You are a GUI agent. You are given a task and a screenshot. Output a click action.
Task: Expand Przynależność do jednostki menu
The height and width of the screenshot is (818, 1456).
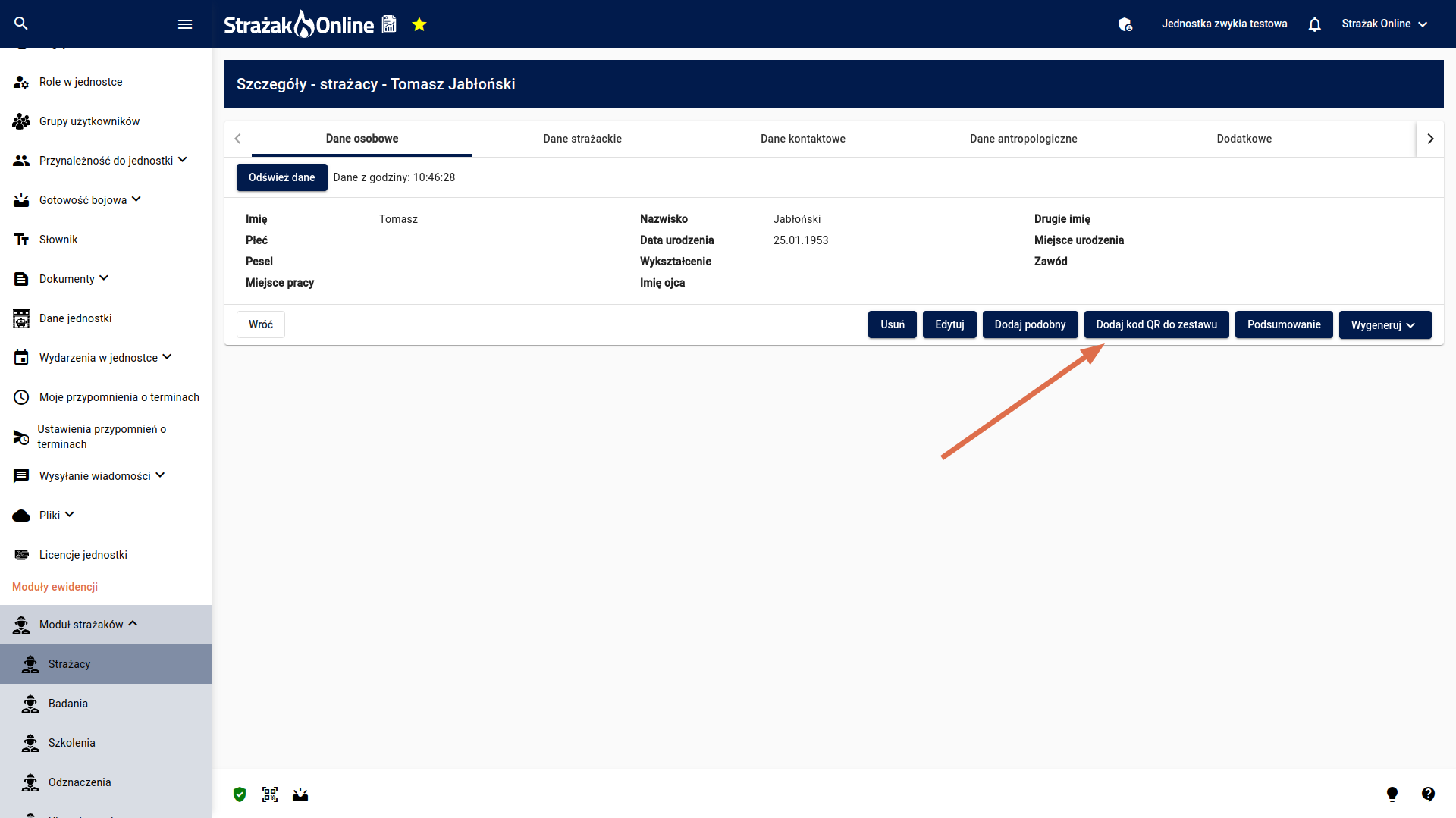coord(182,160)
